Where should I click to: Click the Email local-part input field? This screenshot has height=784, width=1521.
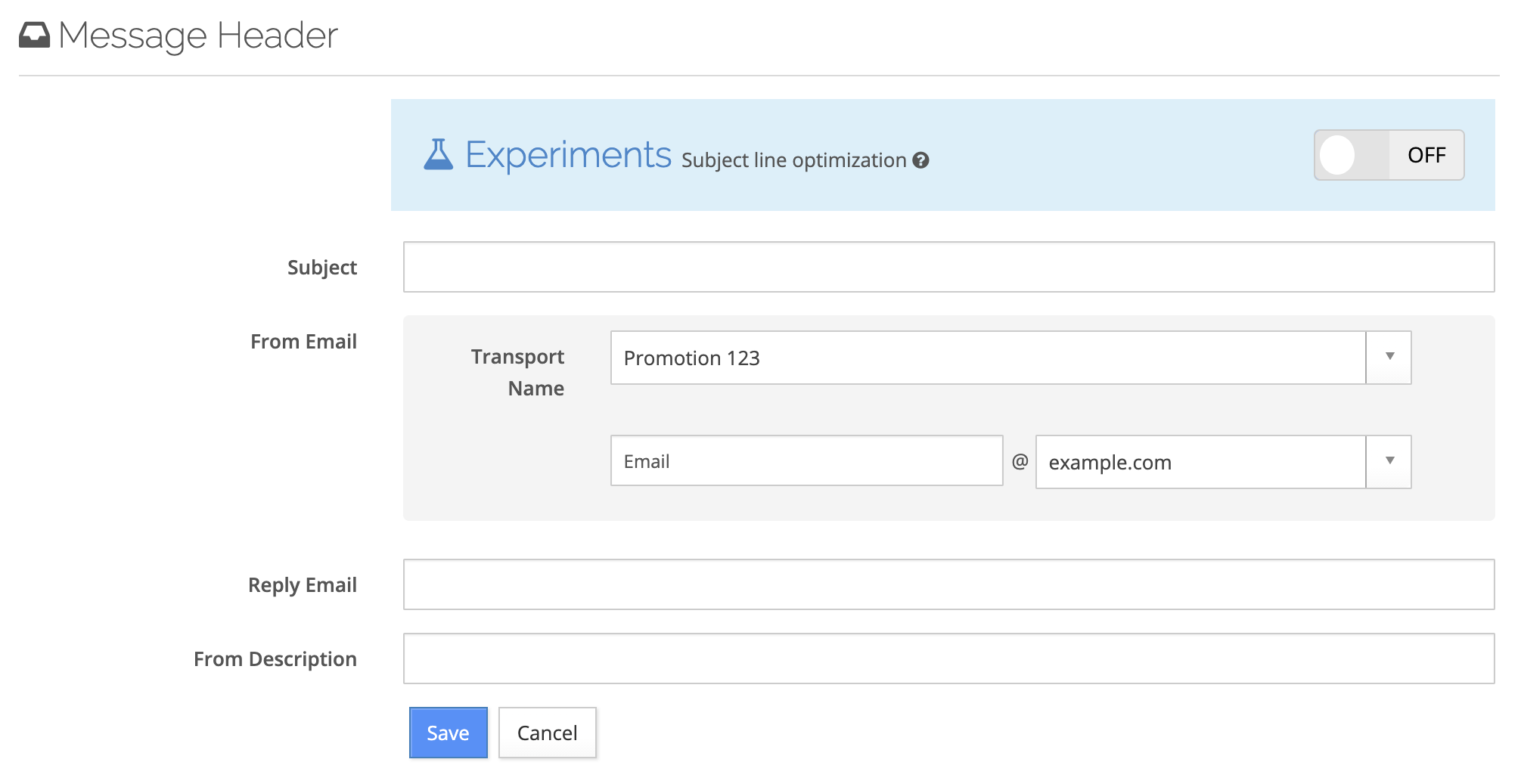click(806, 460)
